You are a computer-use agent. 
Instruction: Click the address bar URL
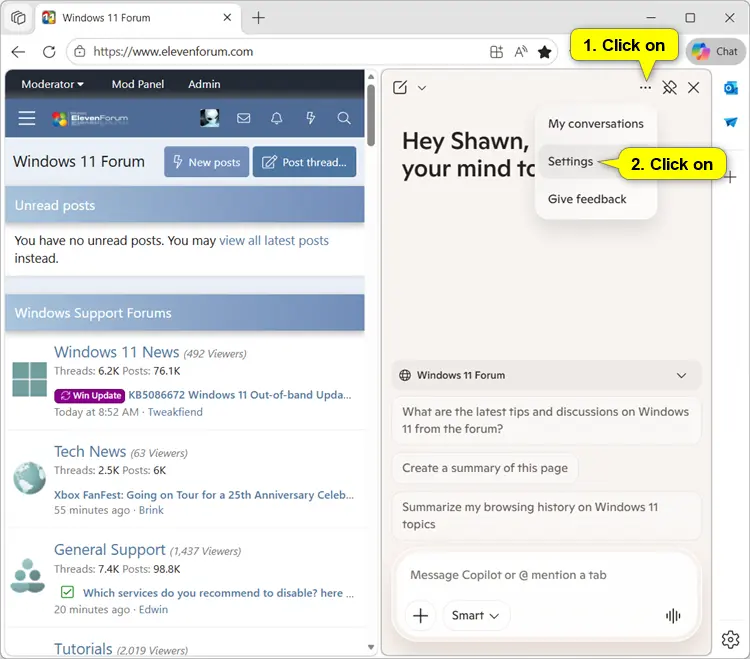tap(173, 52)
